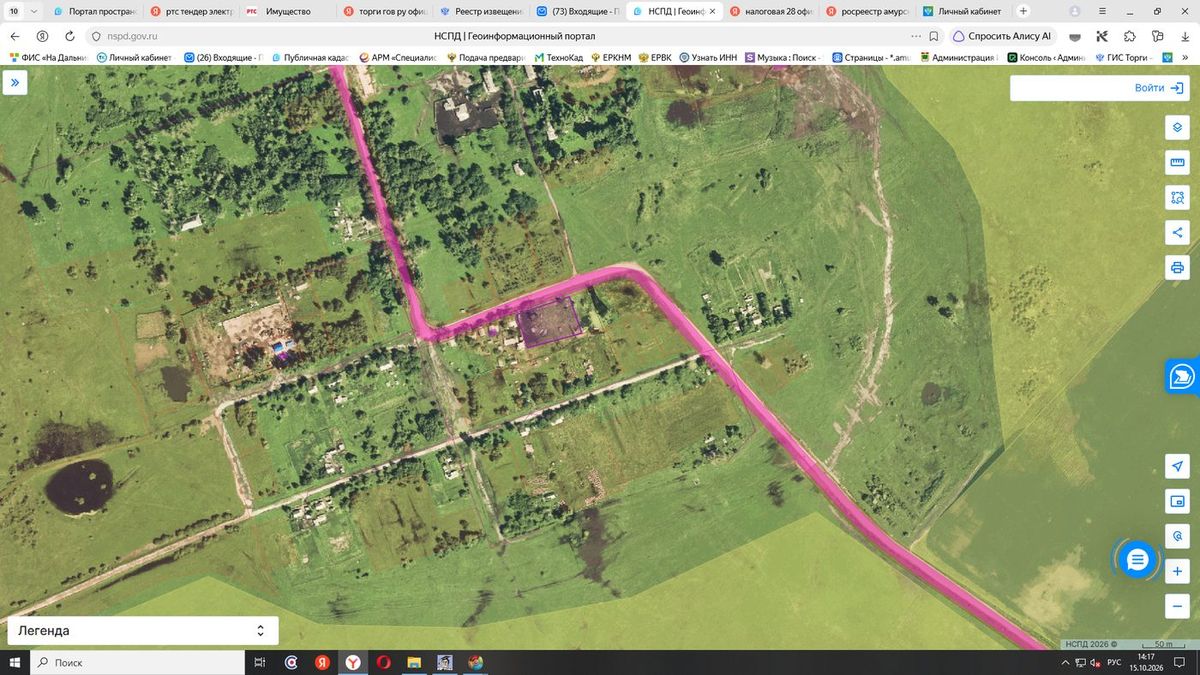Open the tab group counter dropdown

tap(23, 11)
